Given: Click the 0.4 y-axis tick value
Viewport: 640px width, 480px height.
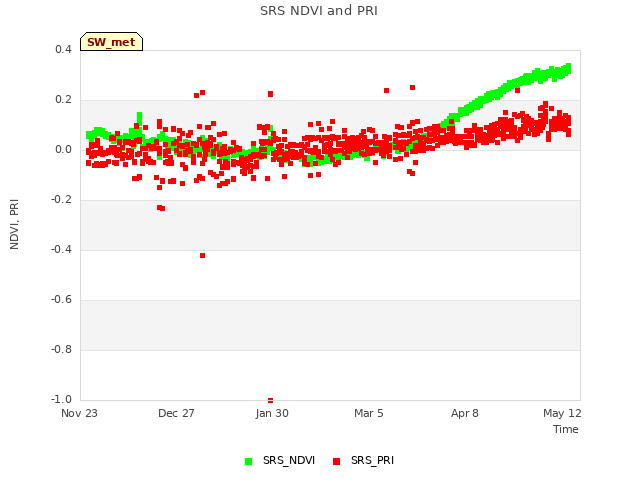Looking at the screenshot, I should pos(63,49).
